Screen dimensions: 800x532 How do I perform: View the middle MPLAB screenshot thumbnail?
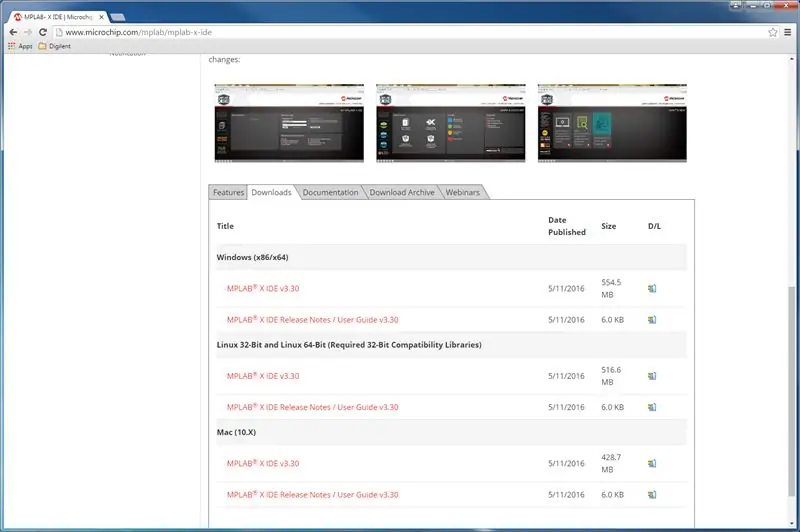(x=451, y=123)
